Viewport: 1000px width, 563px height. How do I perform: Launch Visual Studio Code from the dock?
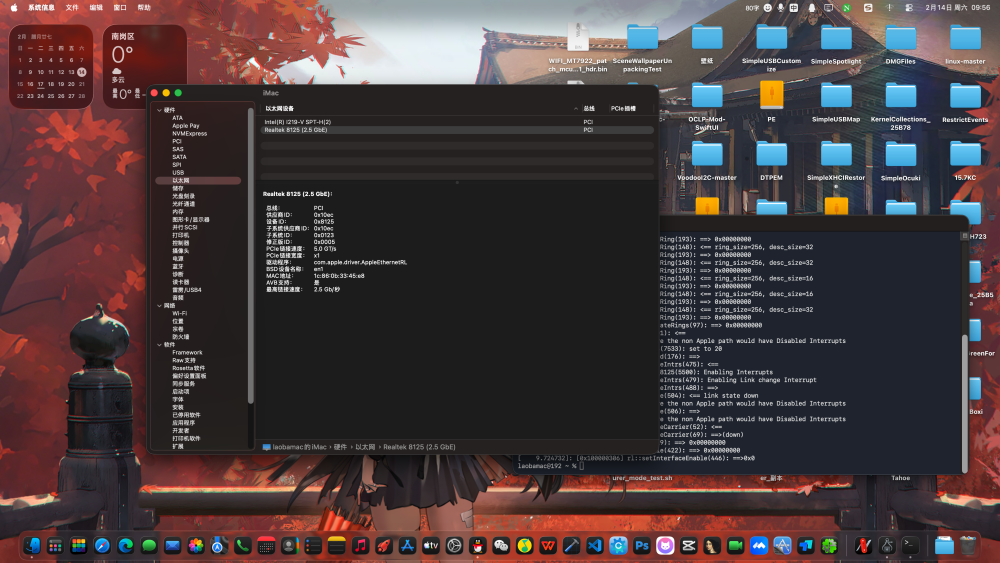[x=595, y=546]
